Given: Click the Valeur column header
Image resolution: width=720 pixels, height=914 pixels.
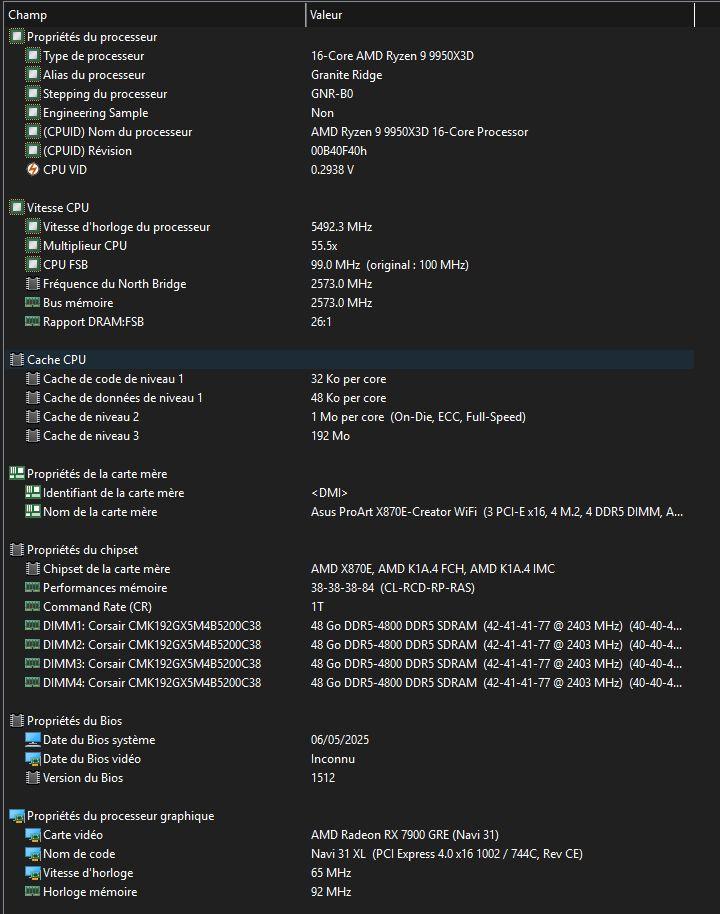Looking at the screenshot, I should pos(500,15).
